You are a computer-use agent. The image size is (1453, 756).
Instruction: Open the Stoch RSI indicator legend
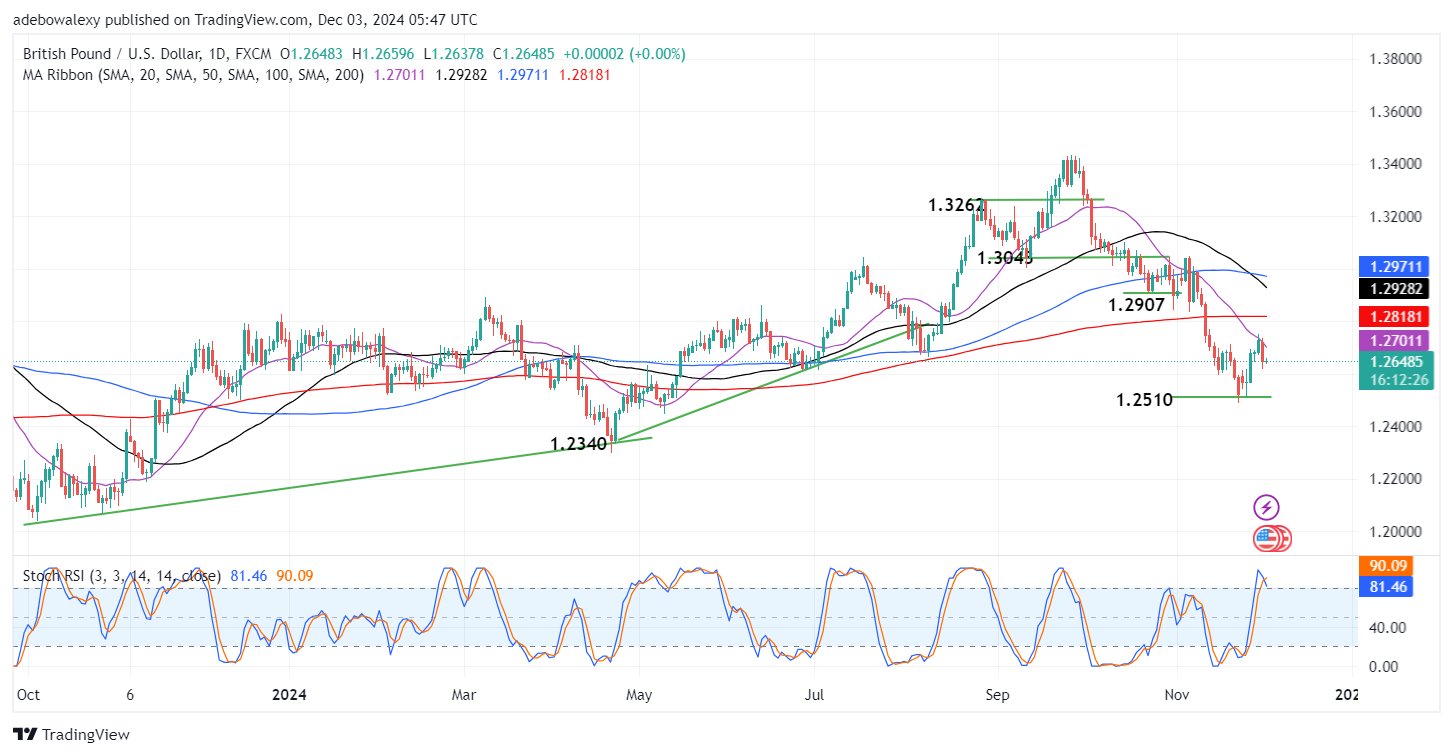(x=123, y=576)
